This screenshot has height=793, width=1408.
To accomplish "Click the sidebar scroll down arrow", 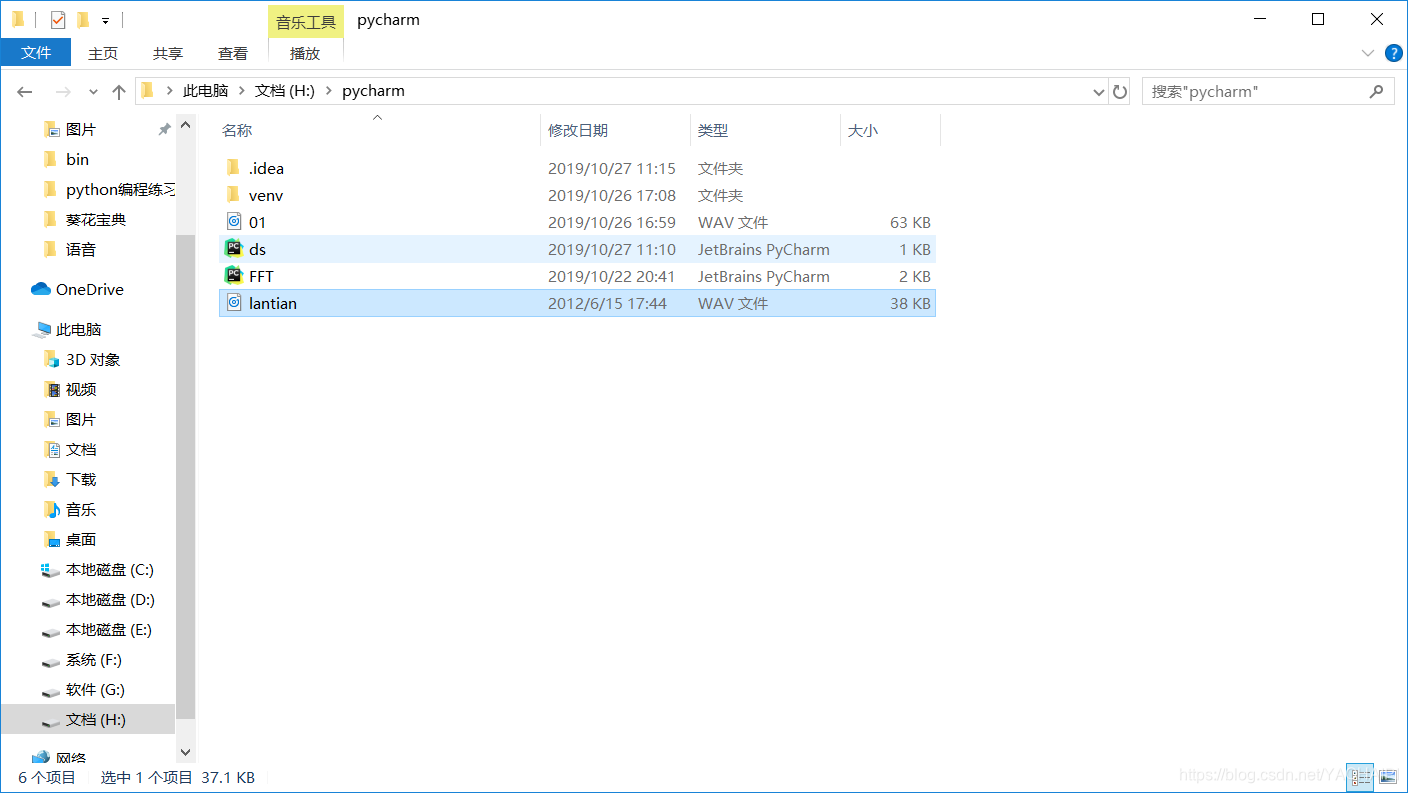I will pos(185,751).
